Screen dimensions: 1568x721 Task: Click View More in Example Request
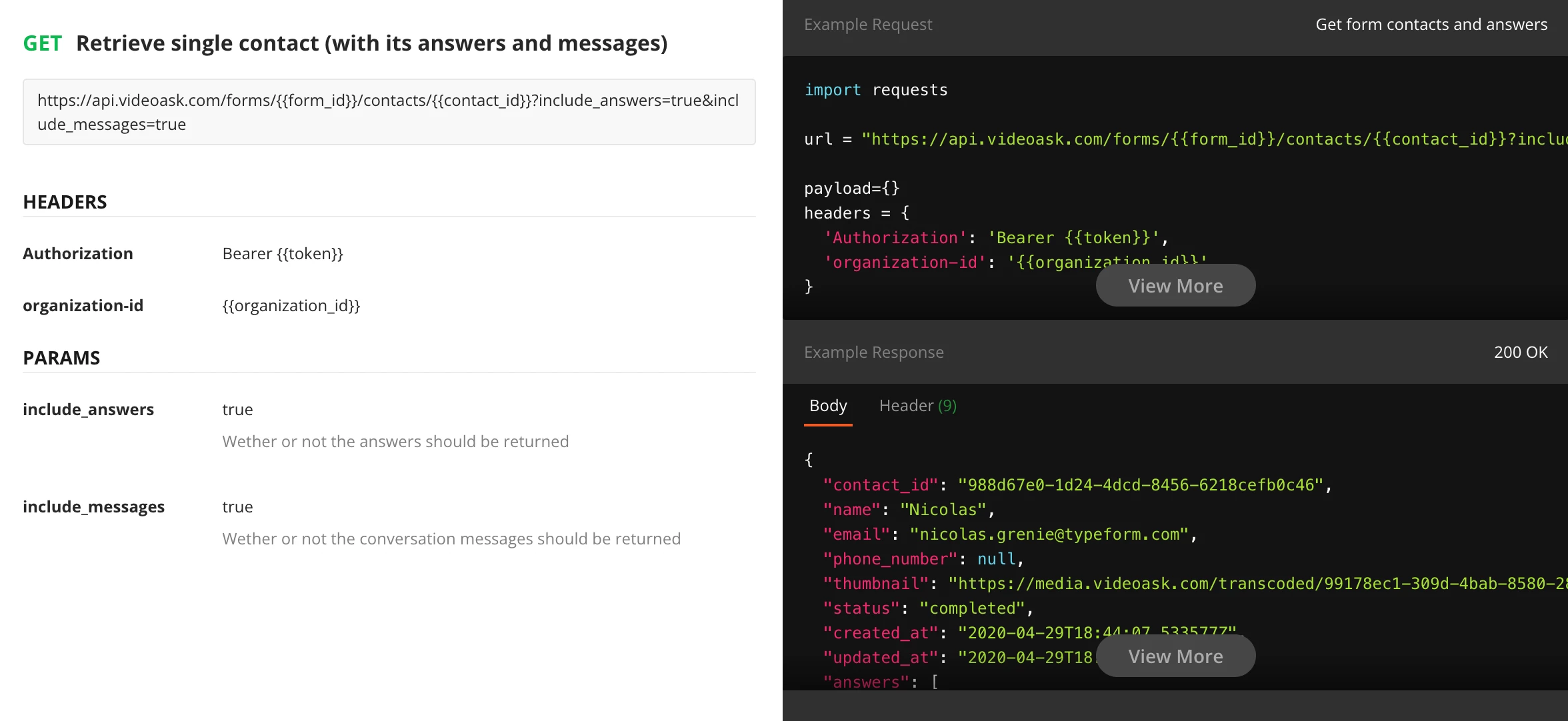point(1175,286)
